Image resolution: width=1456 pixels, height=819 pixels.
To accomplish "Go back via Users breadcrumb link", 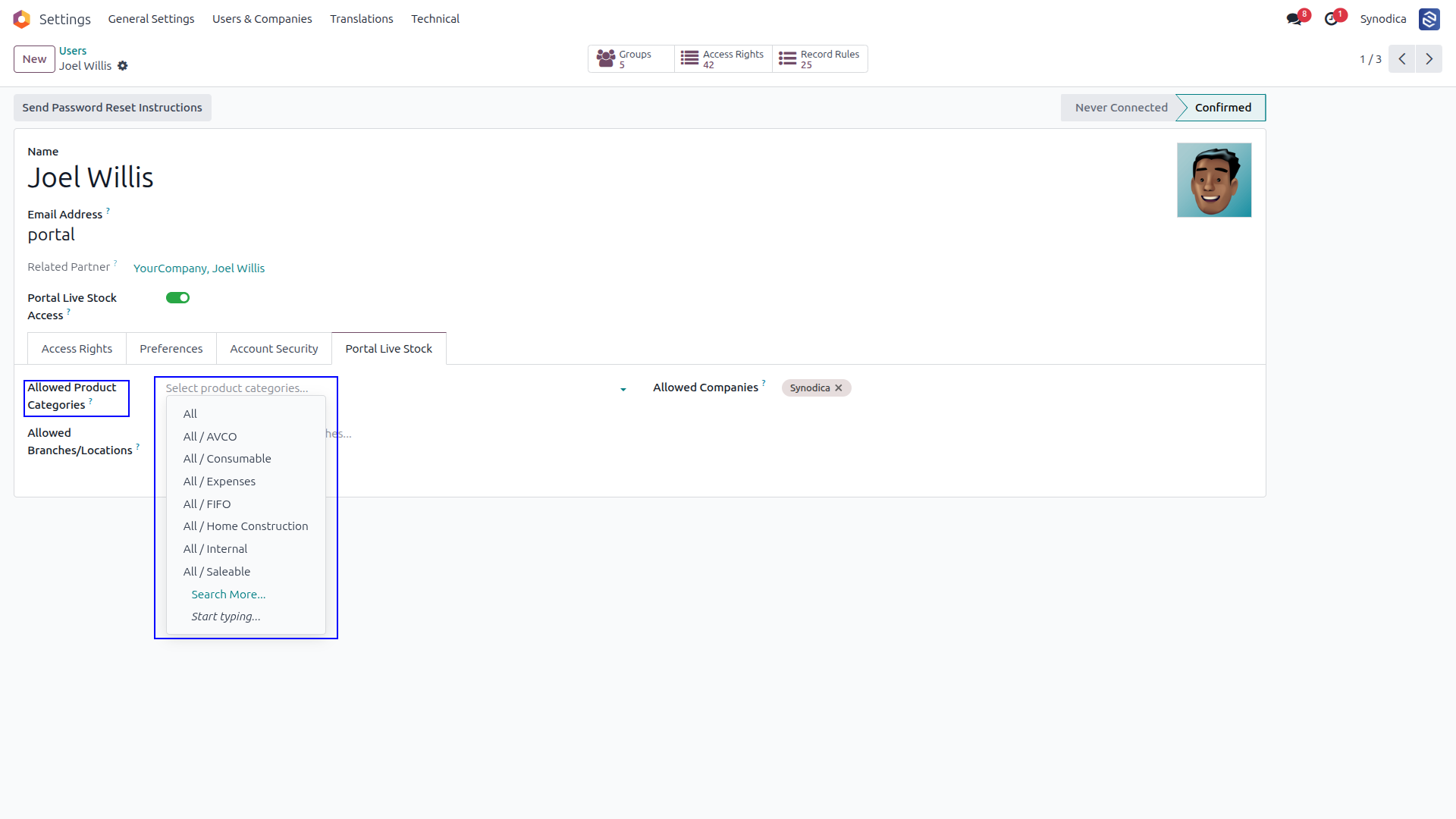I will tap(73, 51).
